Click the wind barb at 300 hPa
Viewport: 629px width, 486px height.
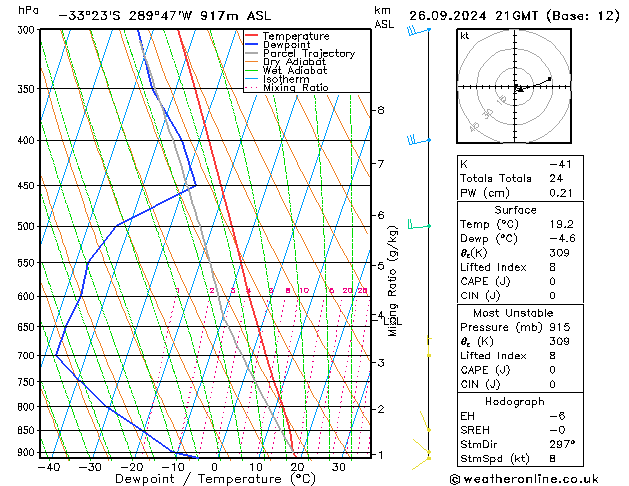[x=418, y=30]
